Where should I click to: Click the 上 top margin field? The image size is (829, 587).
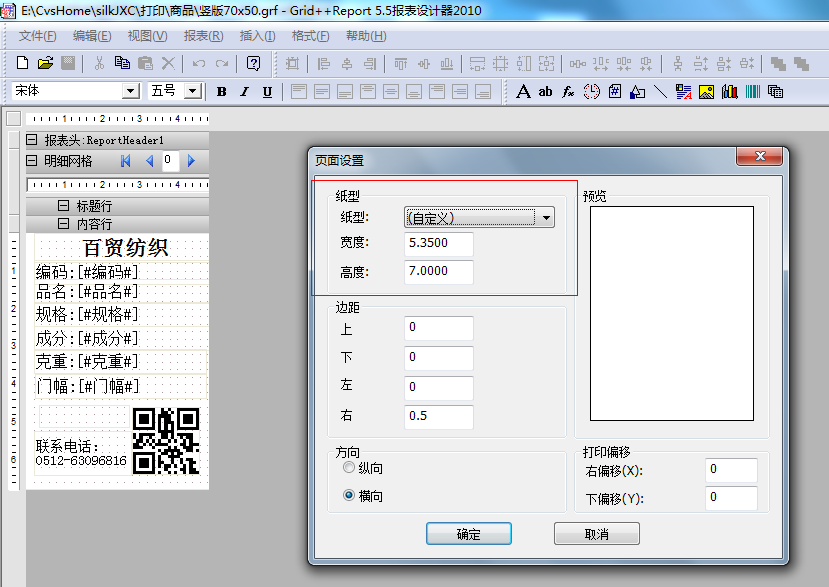click(x=438, y=328)
